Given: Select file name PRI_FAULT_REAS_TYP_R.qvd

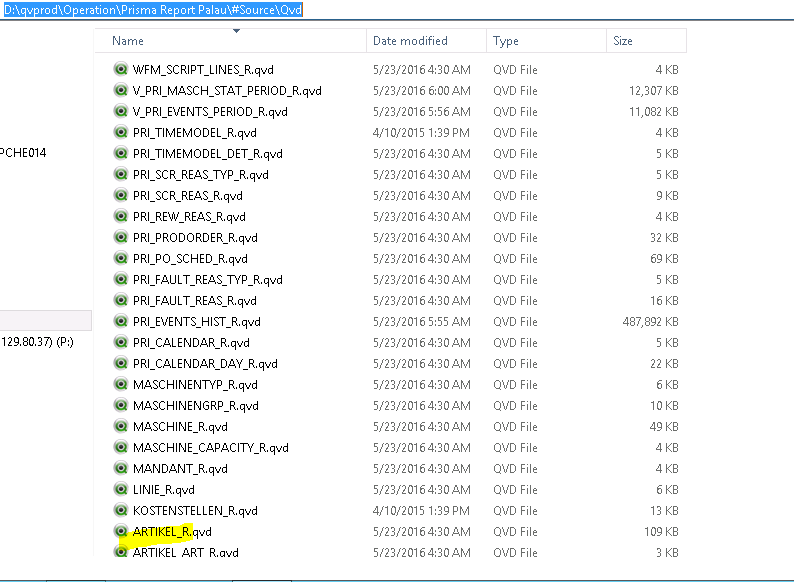Looking at the screenshot, I should click(208, 280).
